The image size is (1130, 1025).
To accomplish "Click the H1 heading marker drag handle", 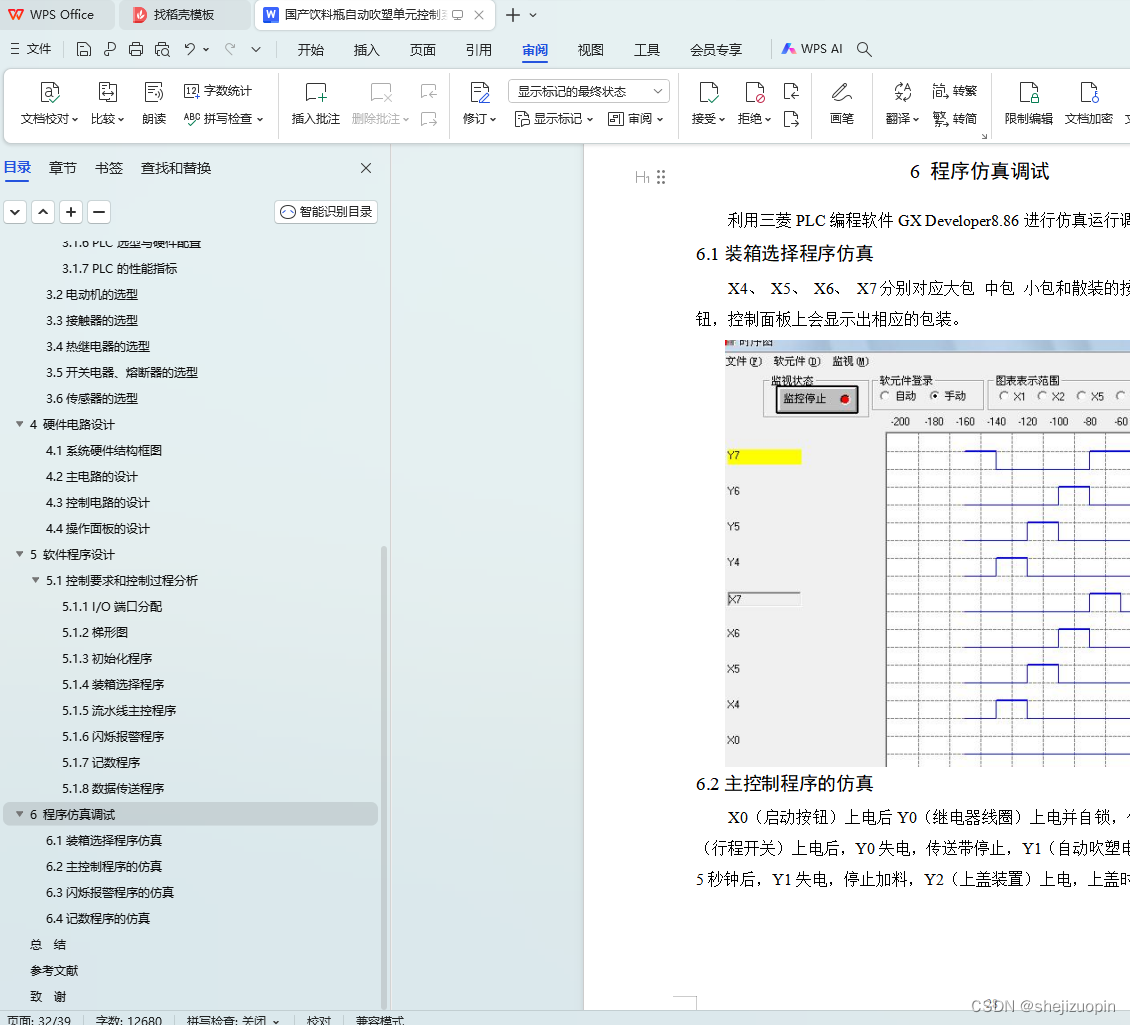I will pyautogui.click(x=661, y=177).
